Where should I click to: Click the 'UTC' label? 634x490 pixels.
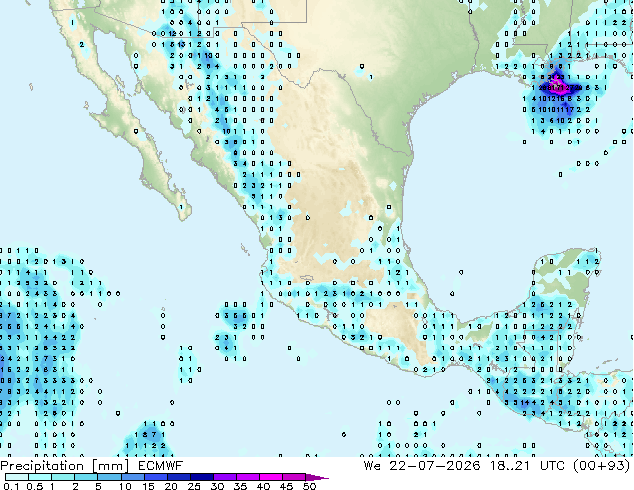click(x=552, y=466)
